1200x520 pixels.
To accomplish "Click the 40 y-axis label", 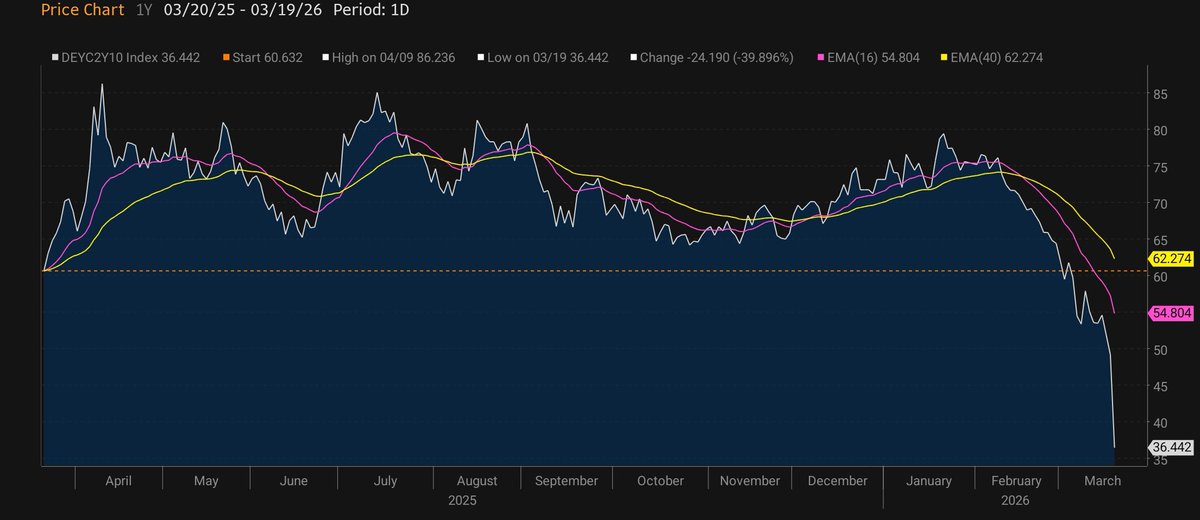I will [x=1161, y=423].
